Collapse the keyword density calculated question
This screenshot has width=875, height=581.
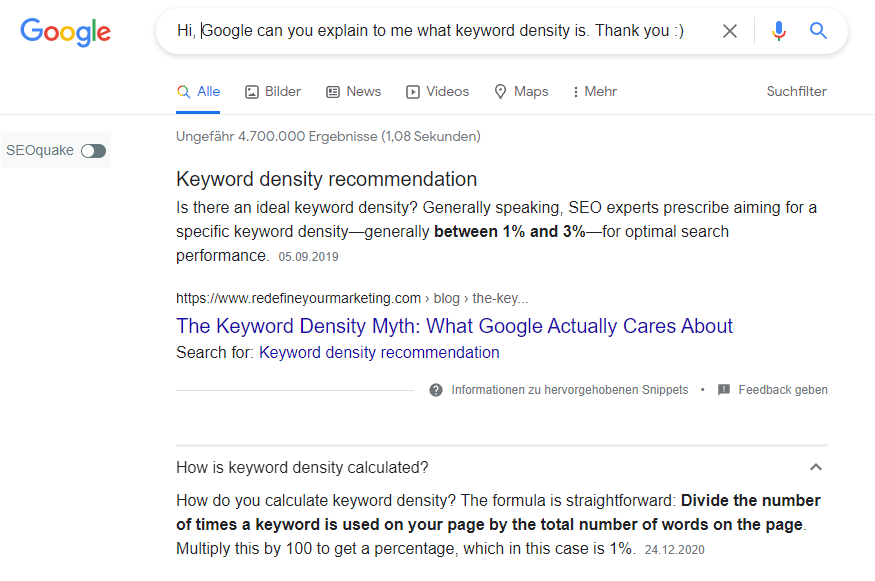point(815,467)
